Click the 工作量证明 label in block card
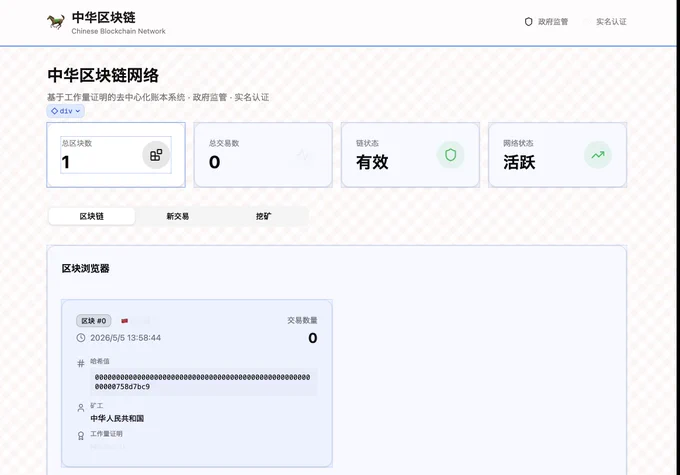 point(106,434)
